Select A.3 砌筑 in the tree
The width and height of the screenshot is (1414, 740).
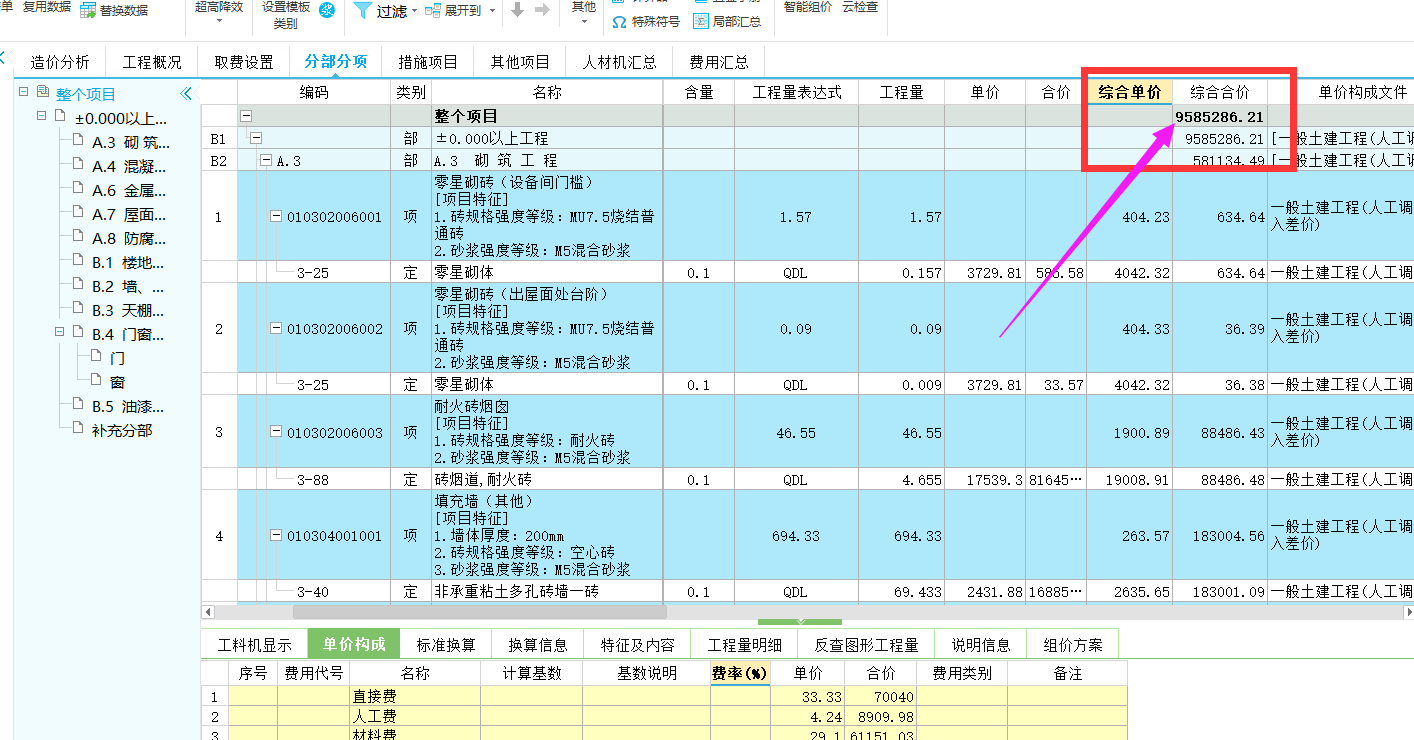click(131, 142)
